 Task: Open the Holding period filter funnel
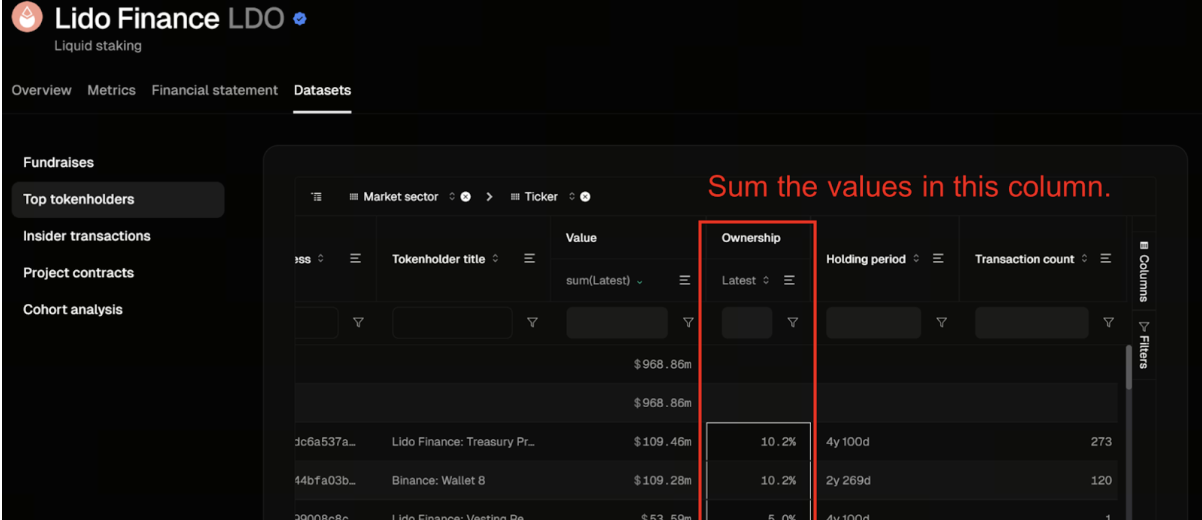coord(941,323)
